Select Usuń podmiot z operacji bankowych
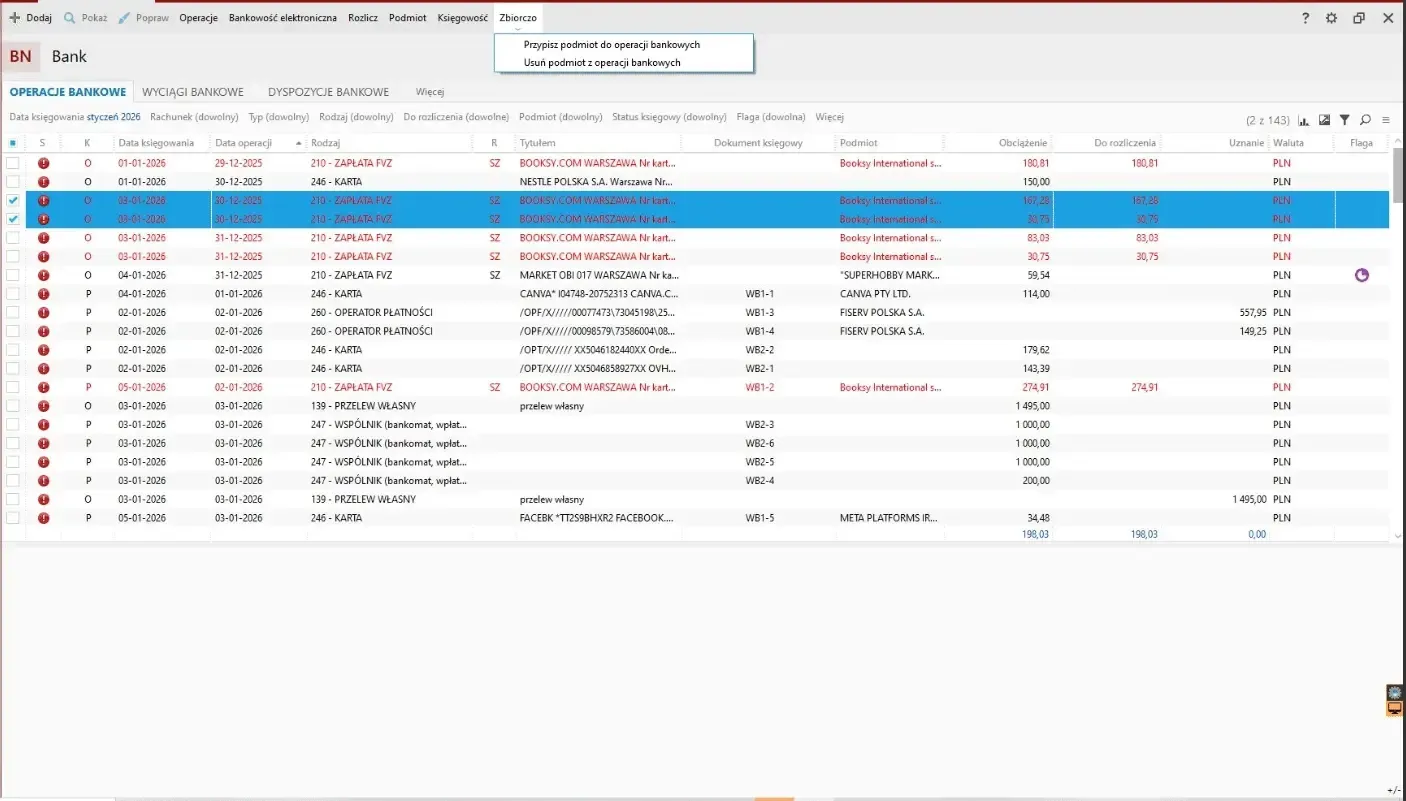Viewport: 1406px width, 801px height. pyautogui.click(x=602, y=62)
